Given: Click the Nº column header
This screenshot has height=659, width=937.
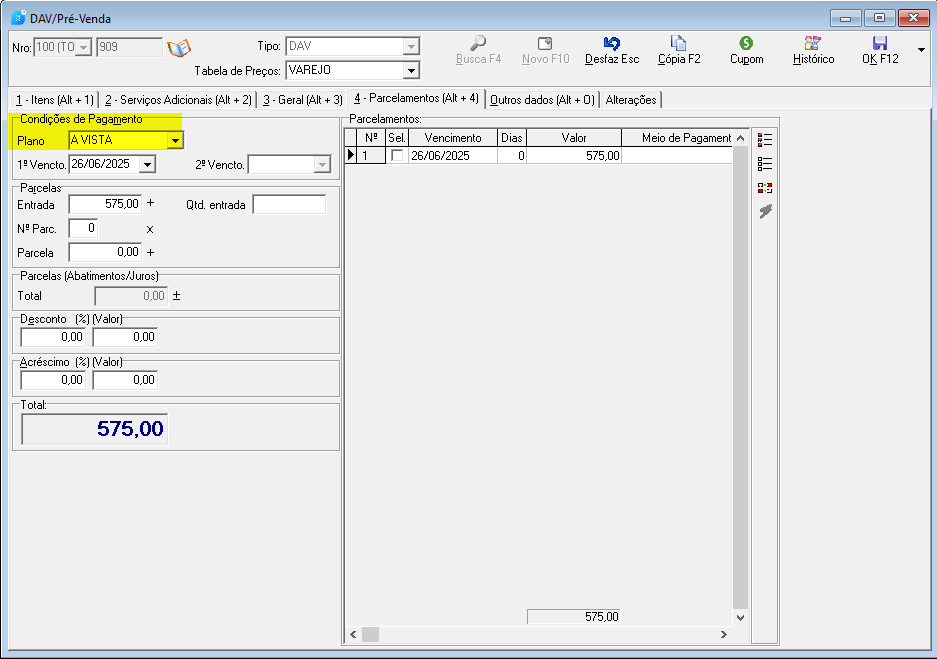Looking at the screenshot, I should click(371, 138).
